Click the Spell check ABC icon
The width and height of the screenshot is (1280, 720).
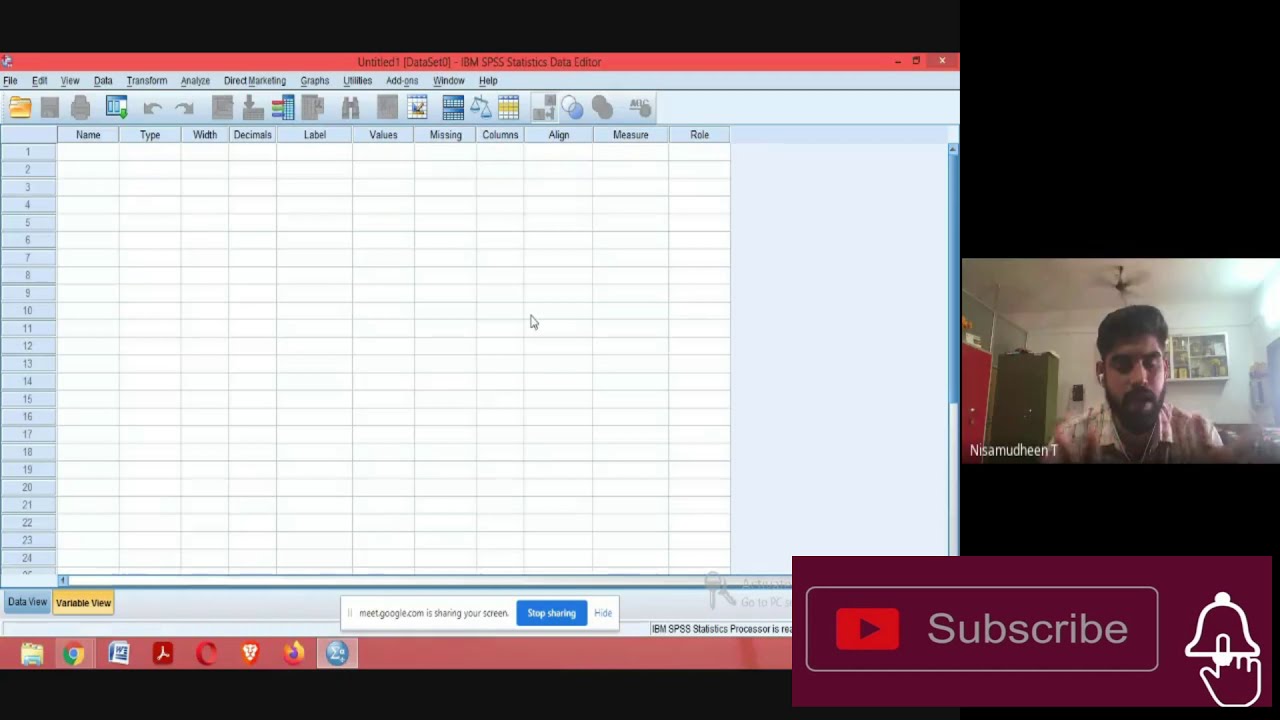[640, 107]
